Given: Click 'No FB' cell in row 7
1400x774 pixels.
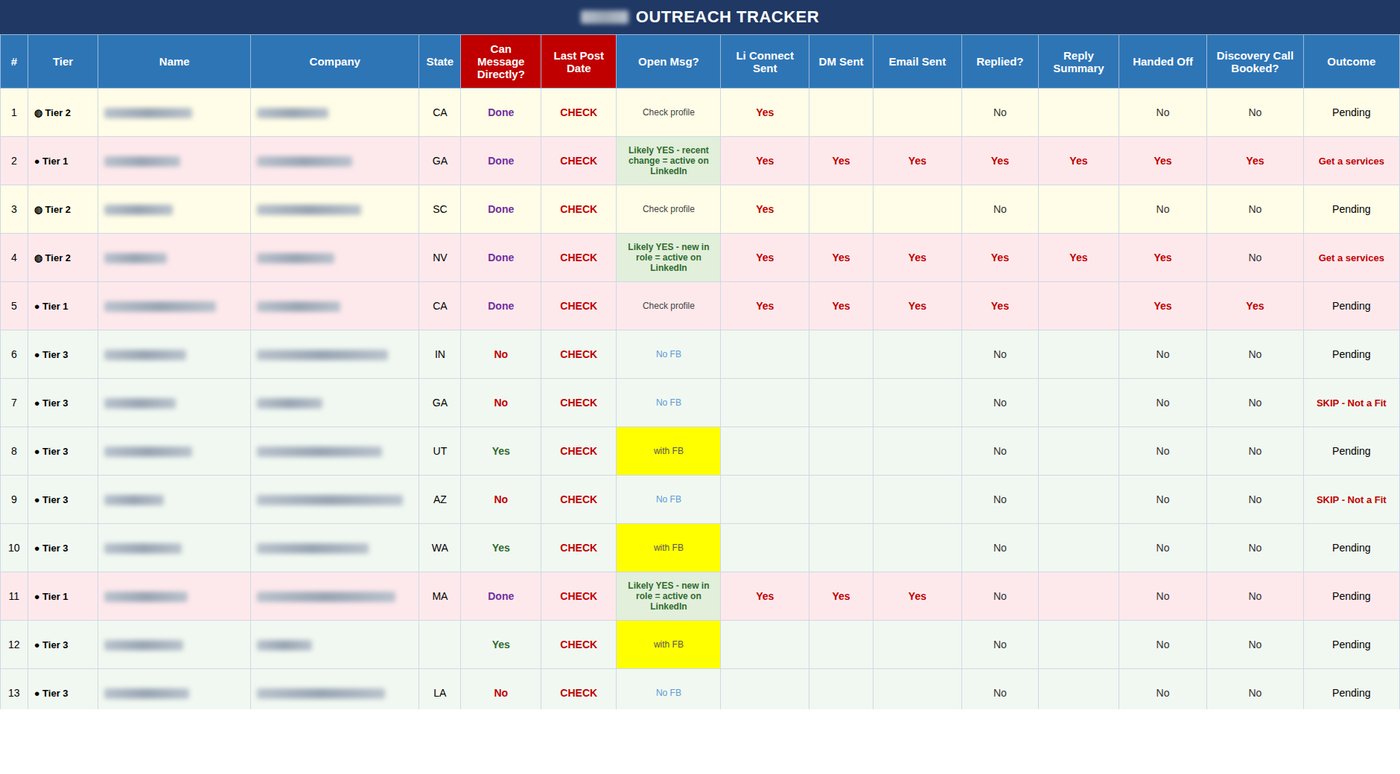Looking at the screenshot, I should pos(669,403).
